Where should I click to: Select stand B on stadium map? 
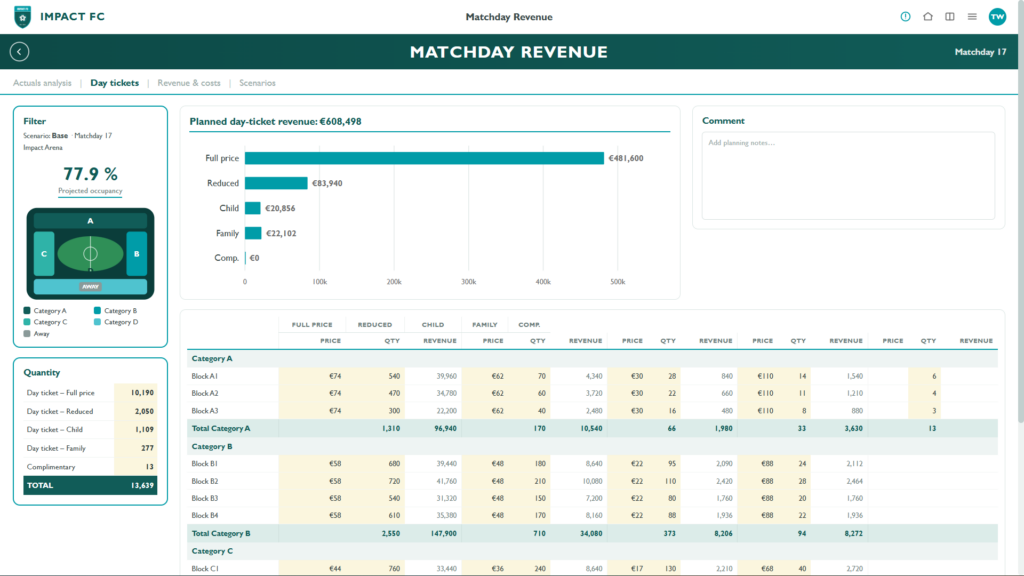136,253
